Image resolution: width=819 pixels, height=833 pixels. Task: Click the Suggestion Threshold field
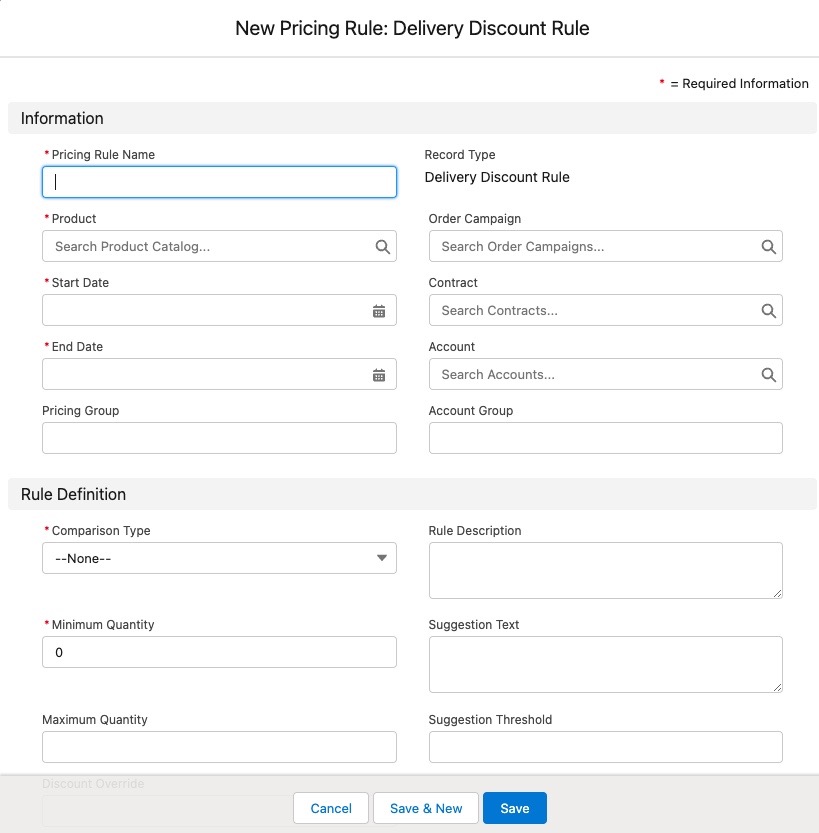coord(605,747)
